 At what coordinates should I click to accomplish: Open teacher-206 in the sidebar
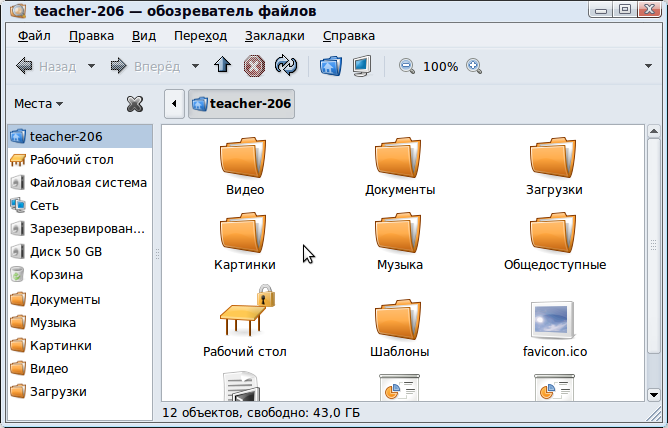coord(80,136)
